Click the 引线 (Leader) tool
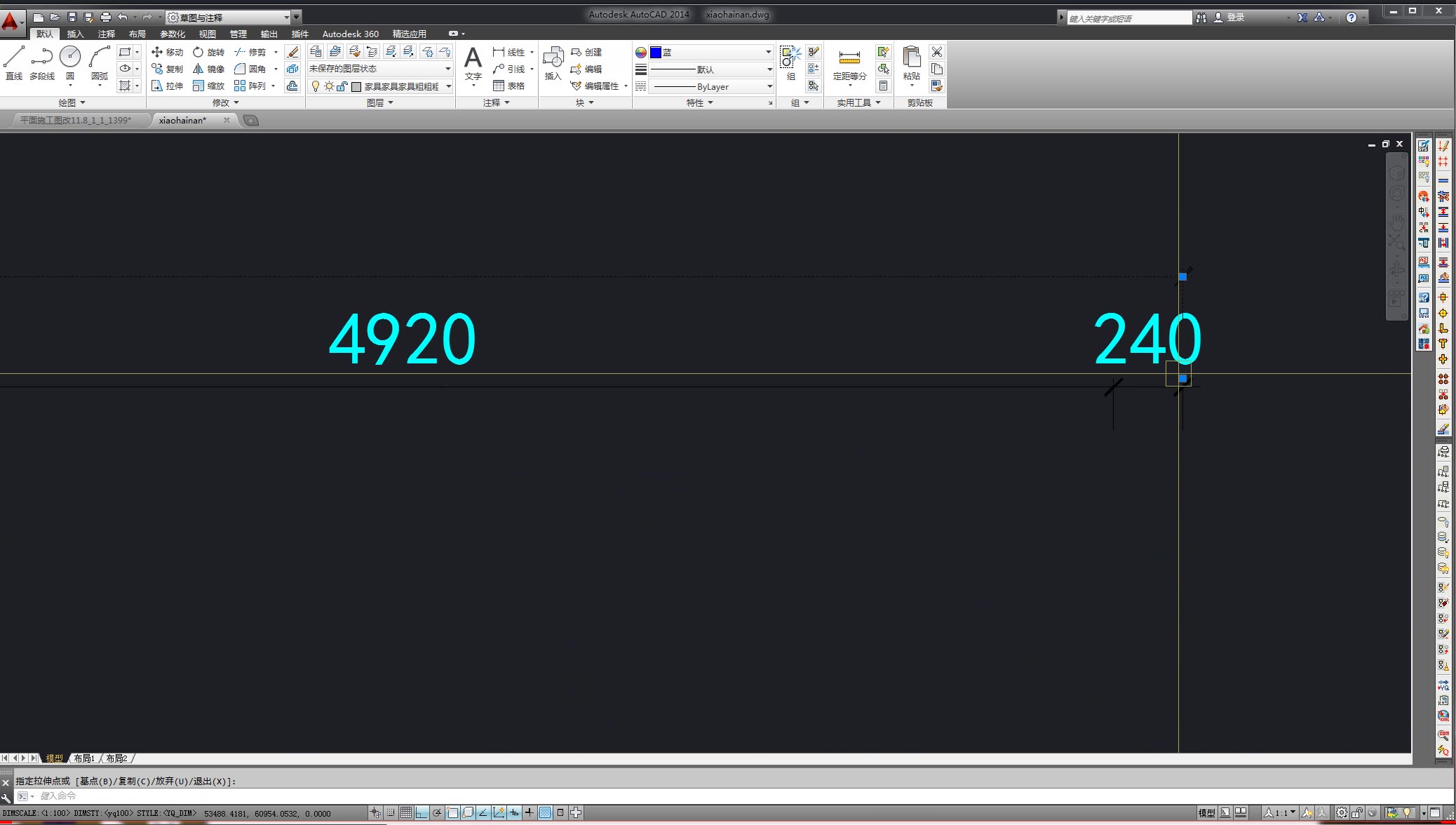The height and width of the screenshot is (825, 1456). [508, 69]
